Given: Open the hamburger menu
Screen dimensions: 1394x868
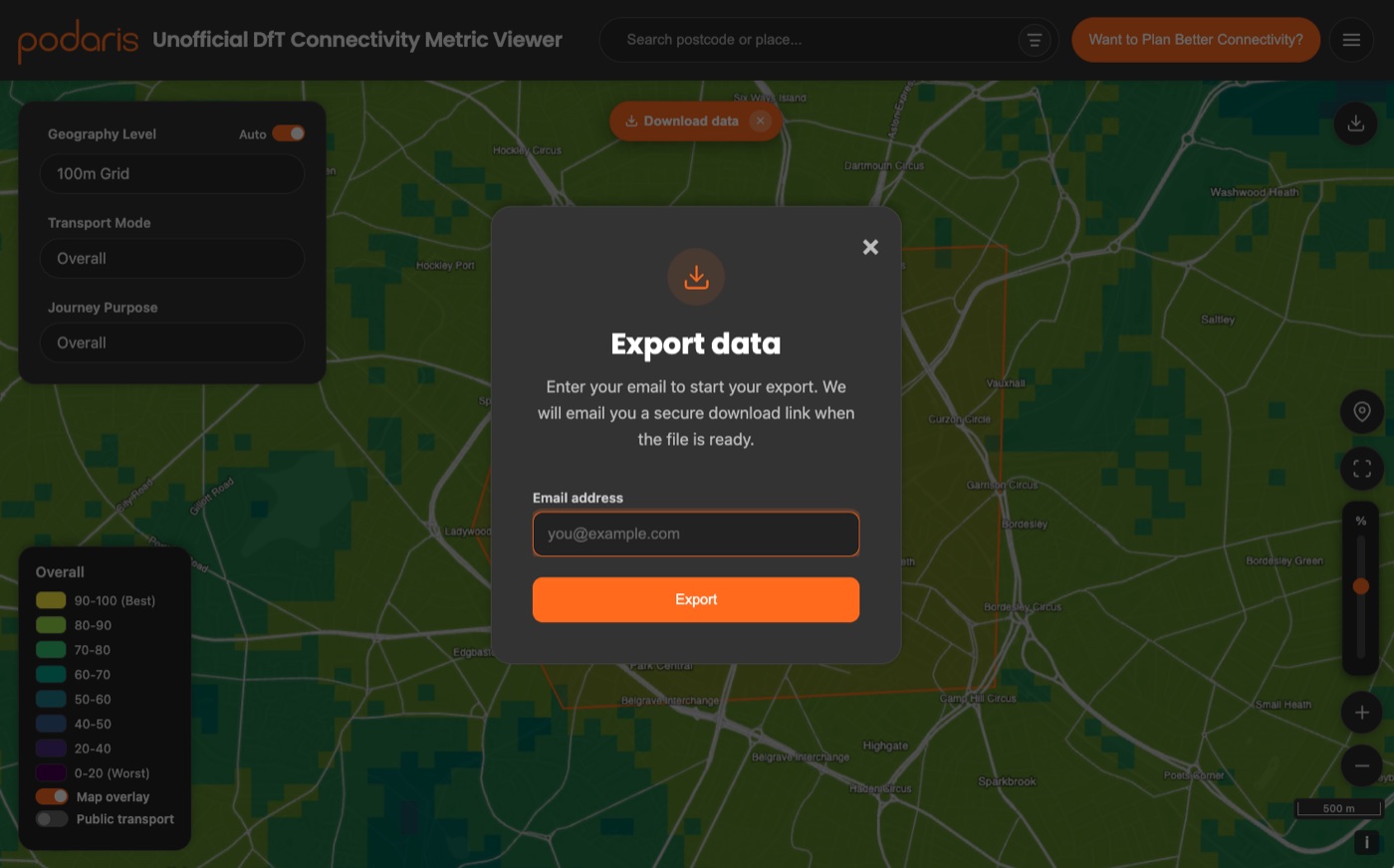Looking at the screenshot, I should click(x=1351, y=40).
